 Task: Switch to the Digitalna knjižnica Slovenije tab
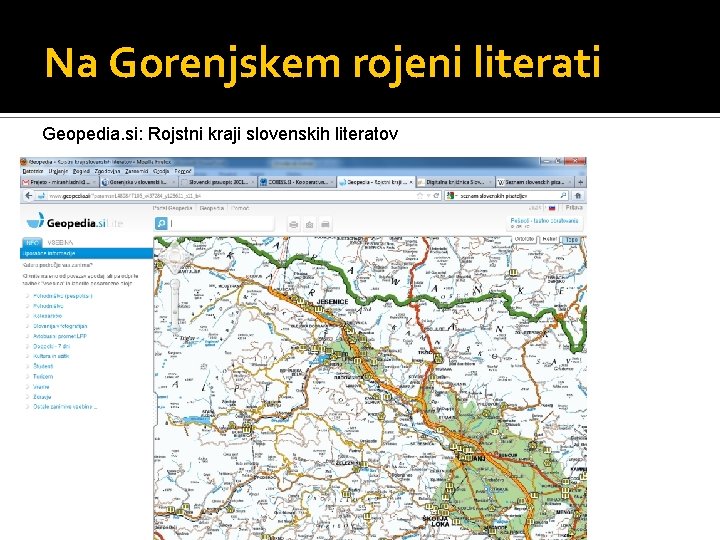click(x=455, y=182)
